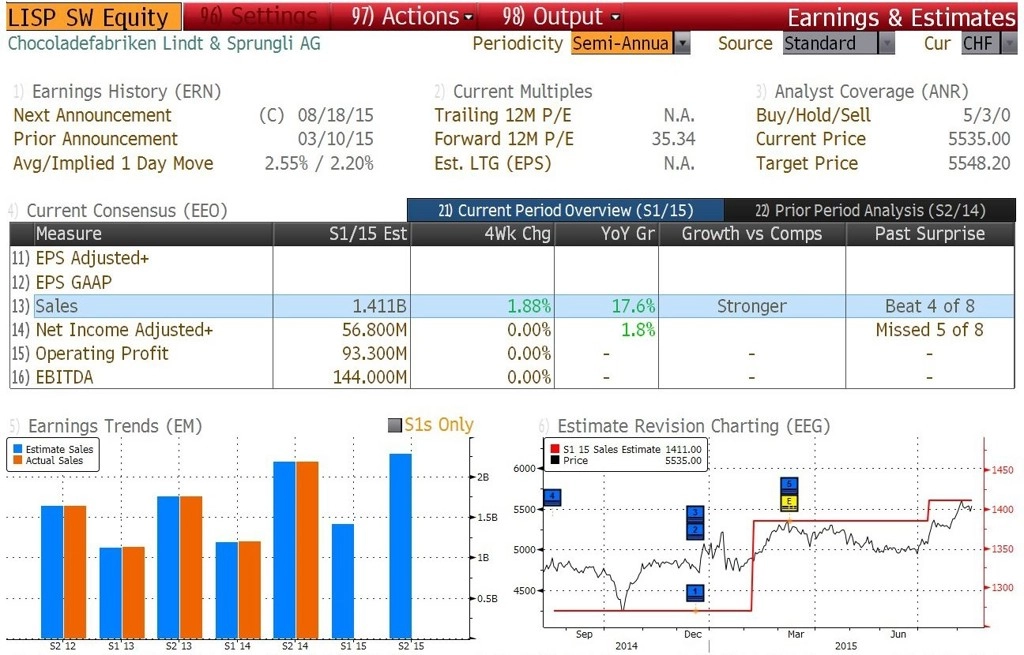The image size is (1024, 655).
Task: Click the LISP SW Equity ticker field
Action: 93,17
